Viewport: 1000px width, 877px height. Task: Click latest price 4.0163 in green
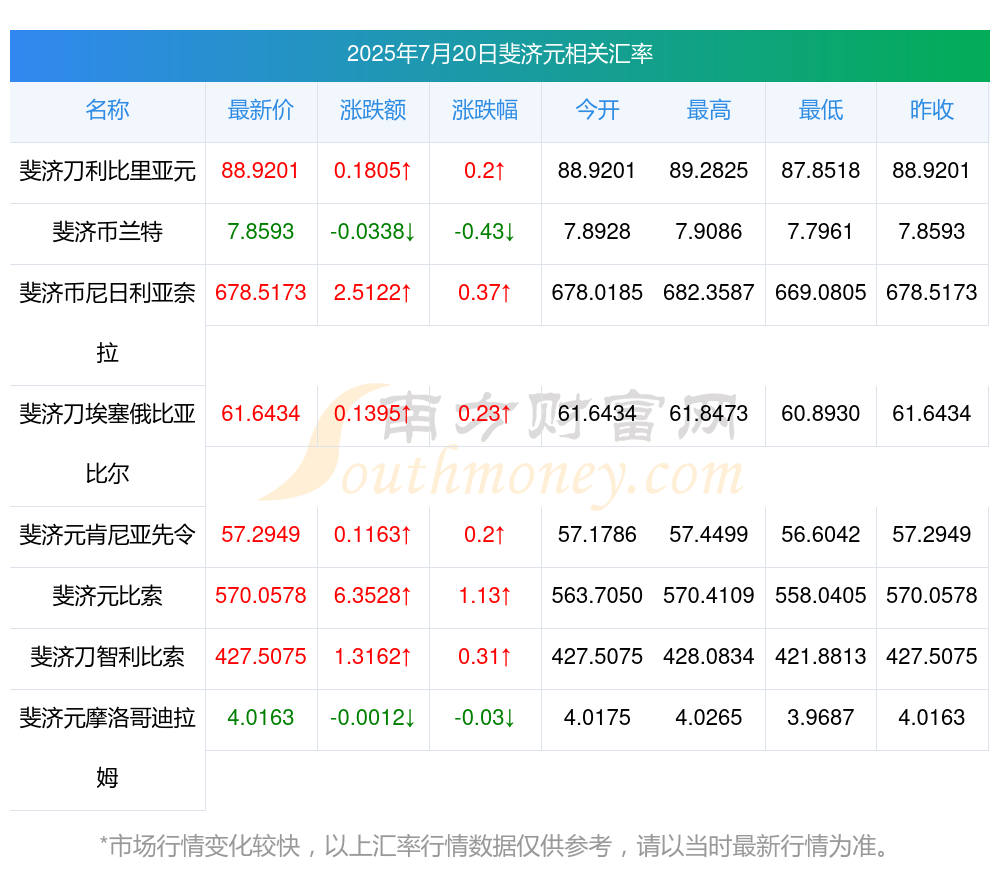coord(260,717)
